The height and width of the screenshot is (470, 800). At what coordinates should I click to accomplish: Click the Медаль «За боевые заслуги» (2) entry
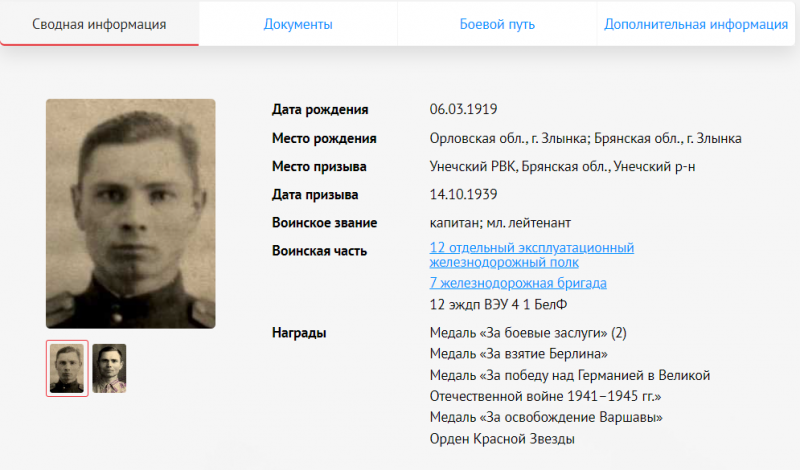528,333
